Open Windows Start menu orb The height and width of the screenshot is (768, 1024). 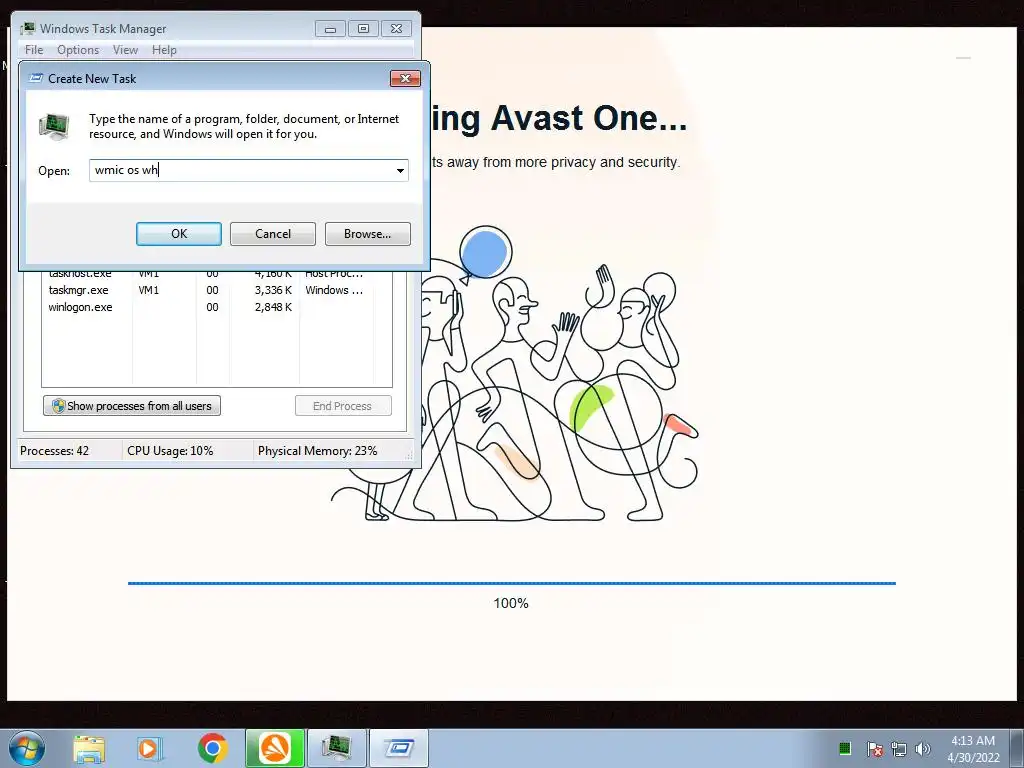click(26, 748)
